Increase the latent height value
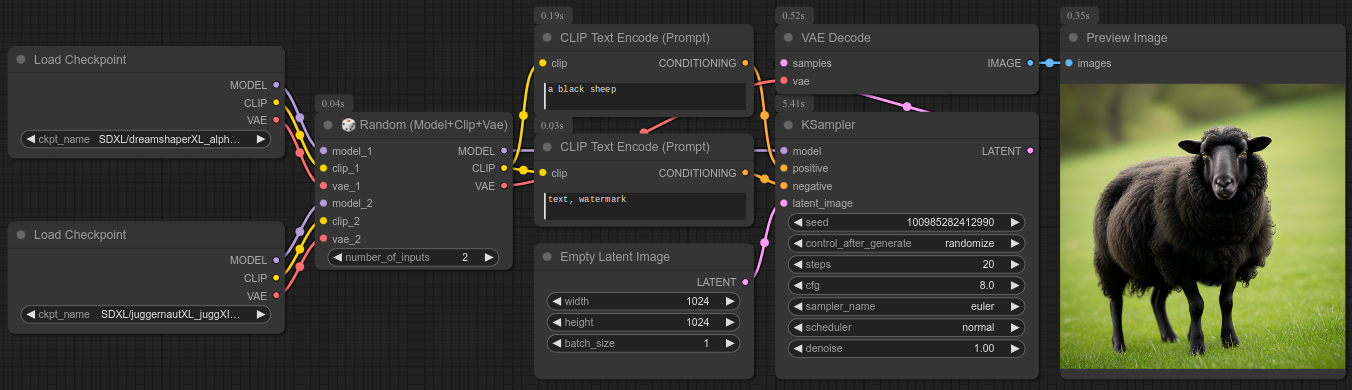Viewport: 1352px width, 390px height. coord(730,322)
